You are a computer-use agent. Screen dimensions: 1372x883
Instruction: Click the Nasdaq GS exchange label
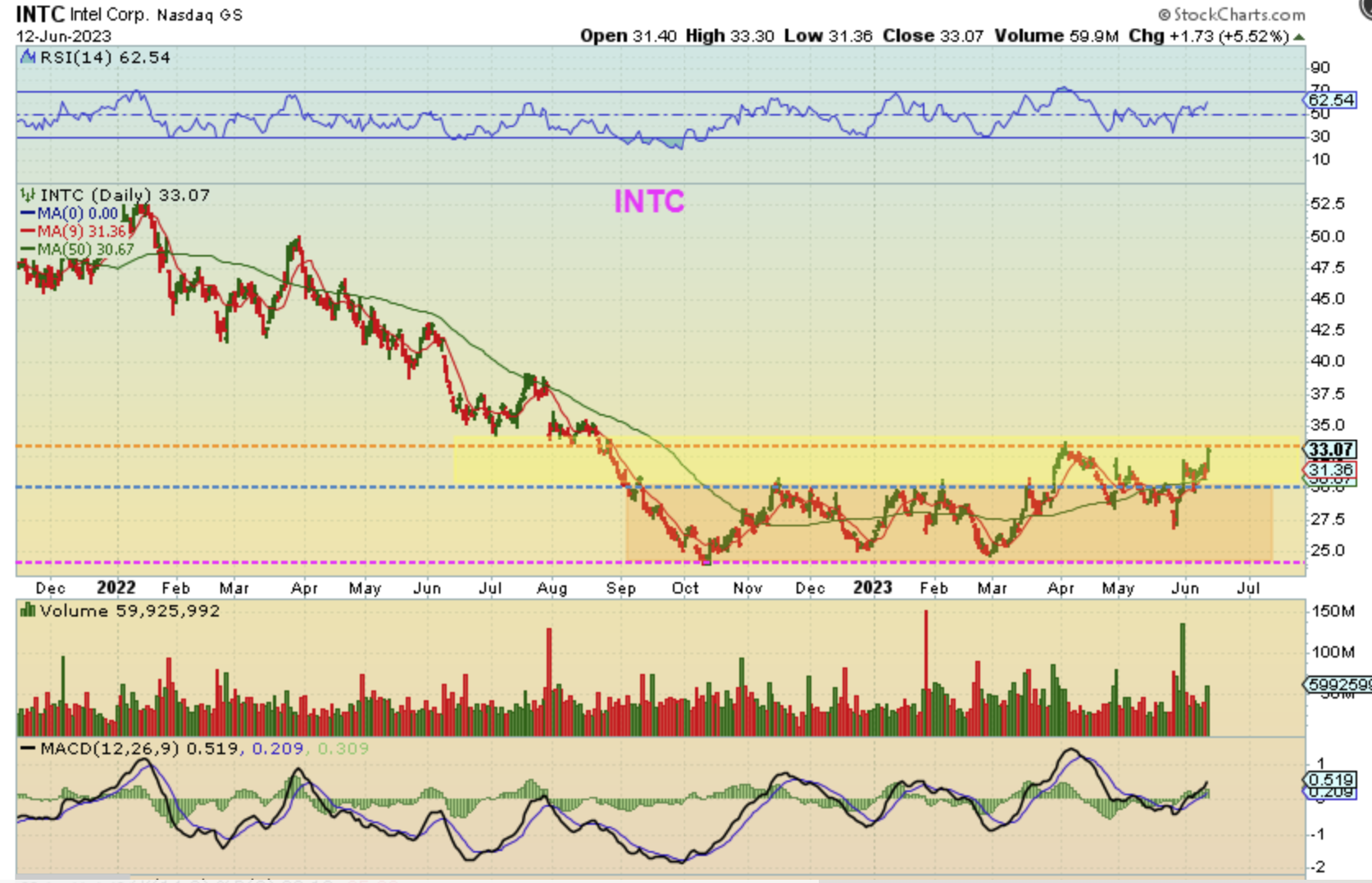coord(199,15)
